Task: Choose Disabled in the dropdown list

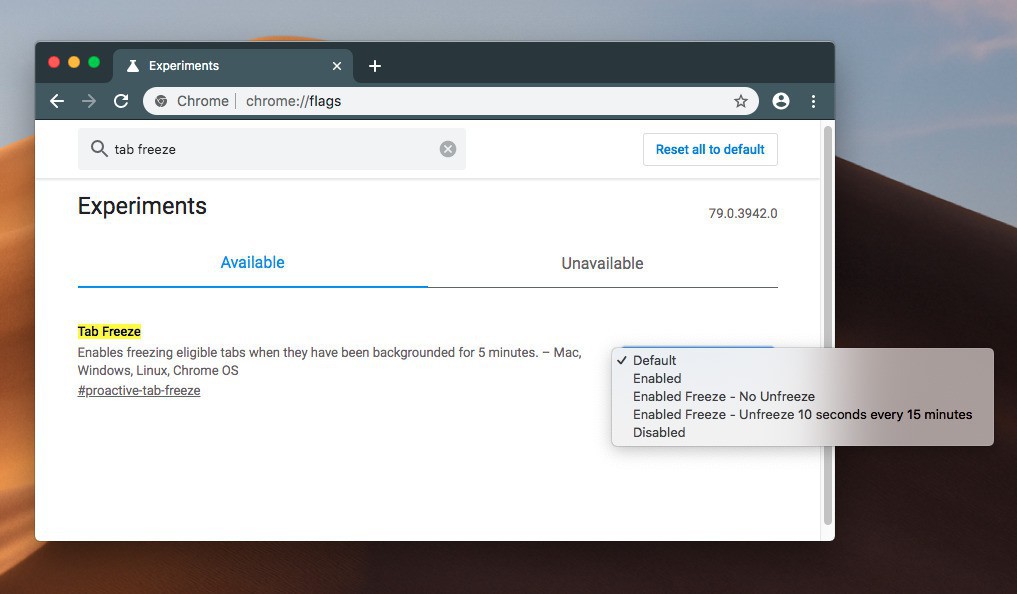Action: [802, 433]
